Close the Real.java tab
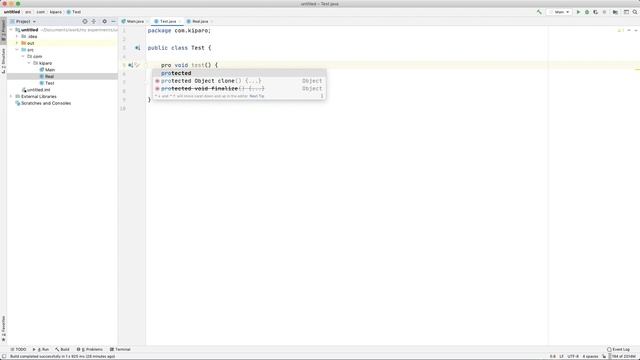640x360 pixels. (x=212, y=21)
